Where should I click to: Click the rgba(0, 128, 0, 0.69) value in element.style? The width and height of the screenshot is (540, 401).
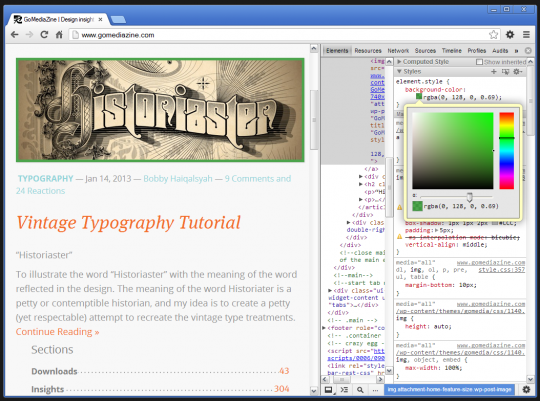tap(463, 97)
